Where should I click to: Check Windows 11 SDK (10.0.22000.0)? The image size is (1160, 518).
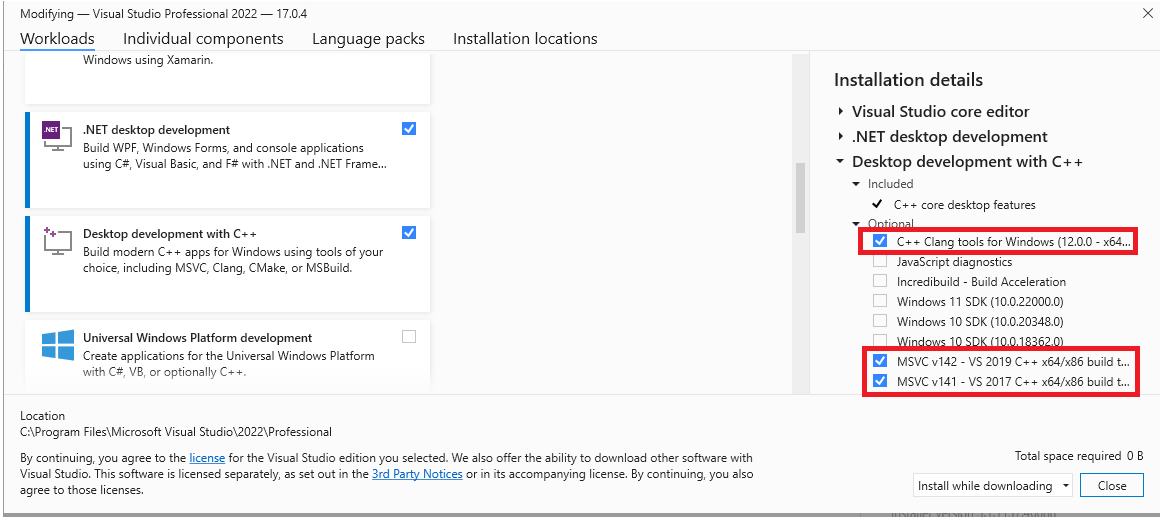(880, 301)
